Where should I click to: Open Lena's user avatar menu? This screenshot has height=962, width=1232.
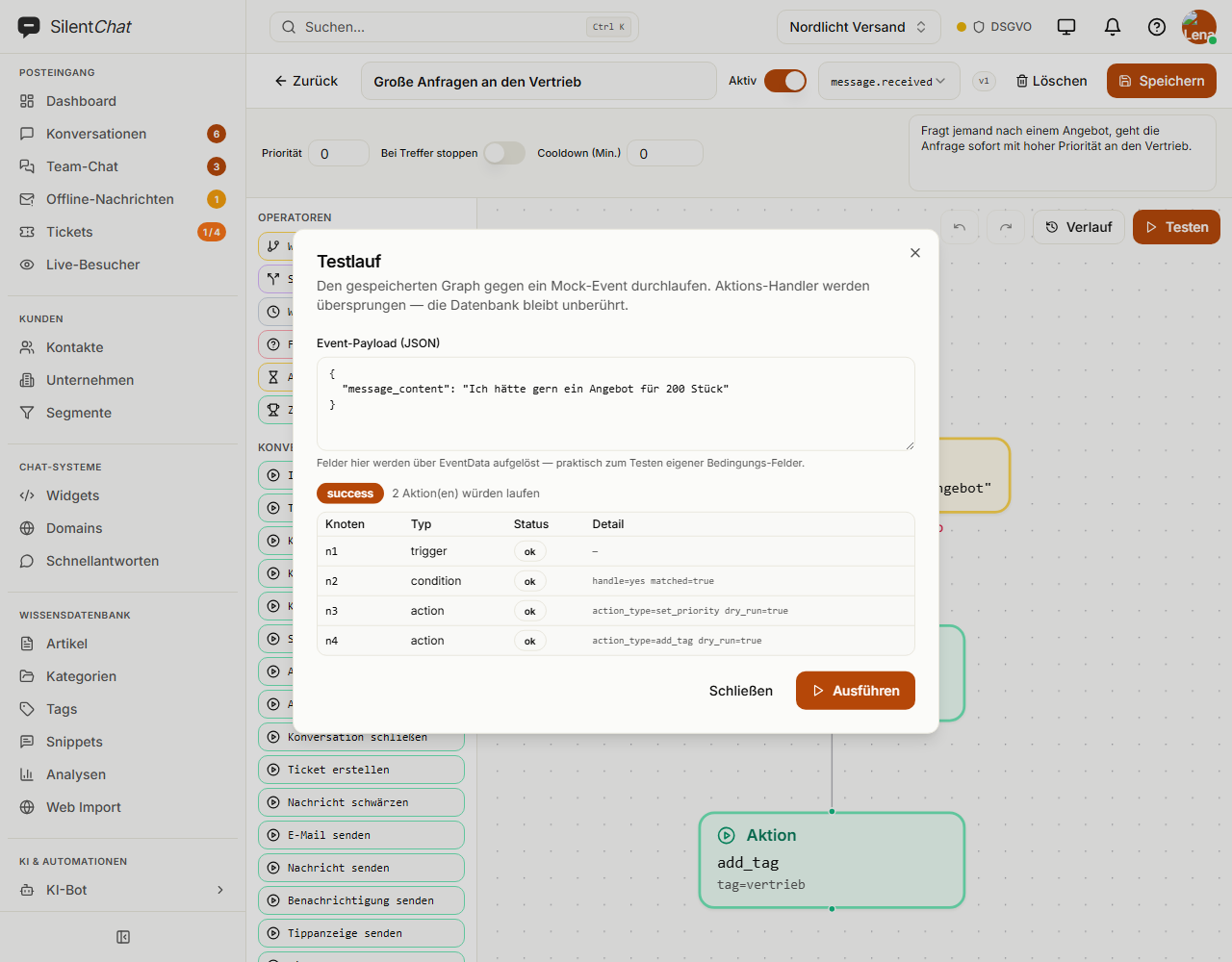click(1199, 27)
